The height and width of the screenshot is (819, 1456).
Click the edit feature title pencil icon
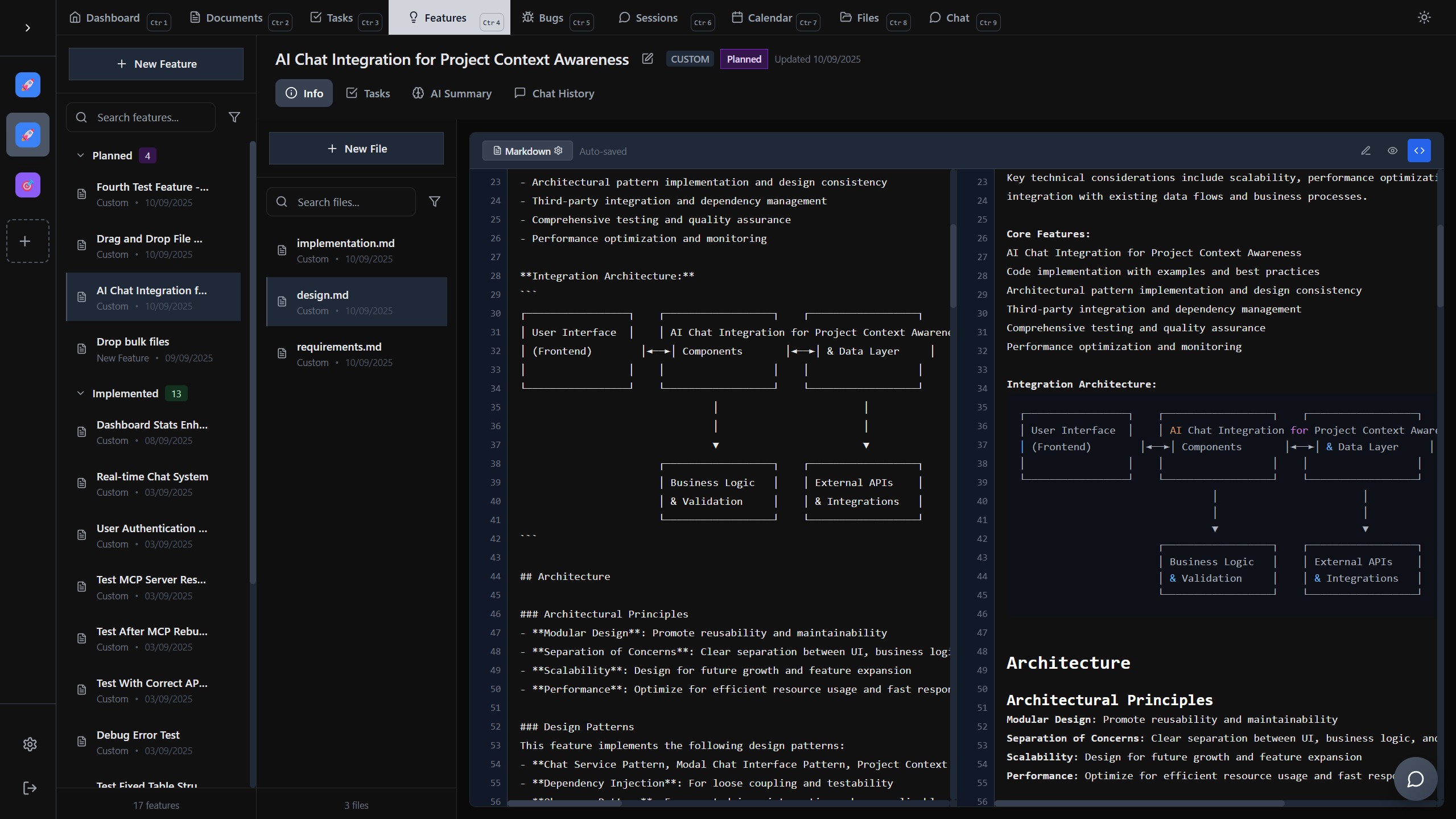point(647,59)
